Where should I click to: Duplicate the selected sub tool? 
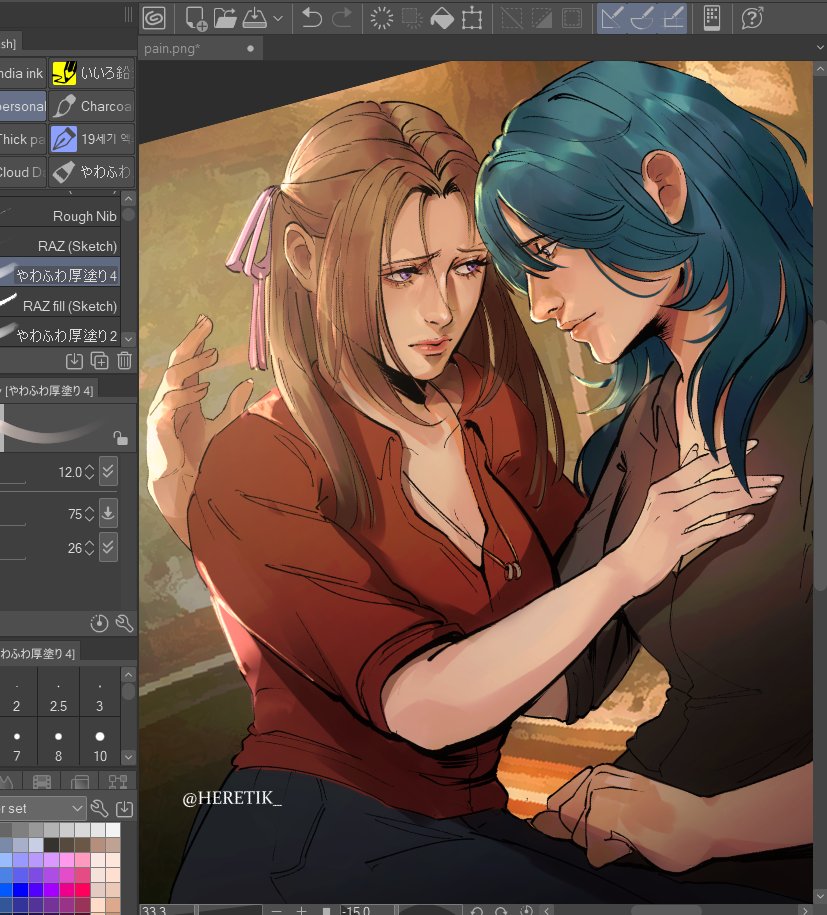pos(99,361)
